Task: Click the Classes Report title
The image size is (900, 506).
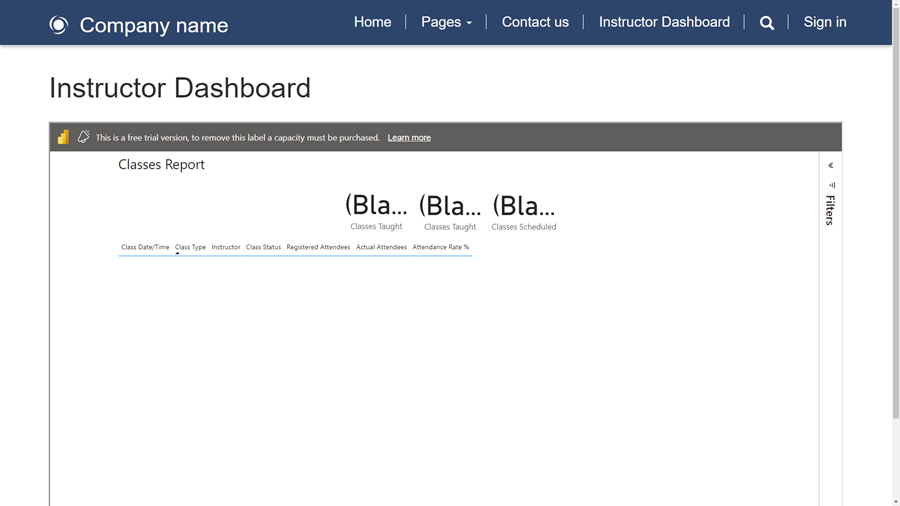Action: click(x=161, y=165)
